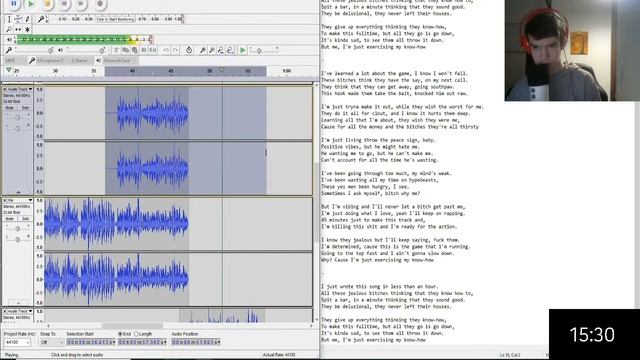Click the 'Click to Start Monitoring' recording meter
The height and width of the screenshot is (360, 640).
click(115, 19)
